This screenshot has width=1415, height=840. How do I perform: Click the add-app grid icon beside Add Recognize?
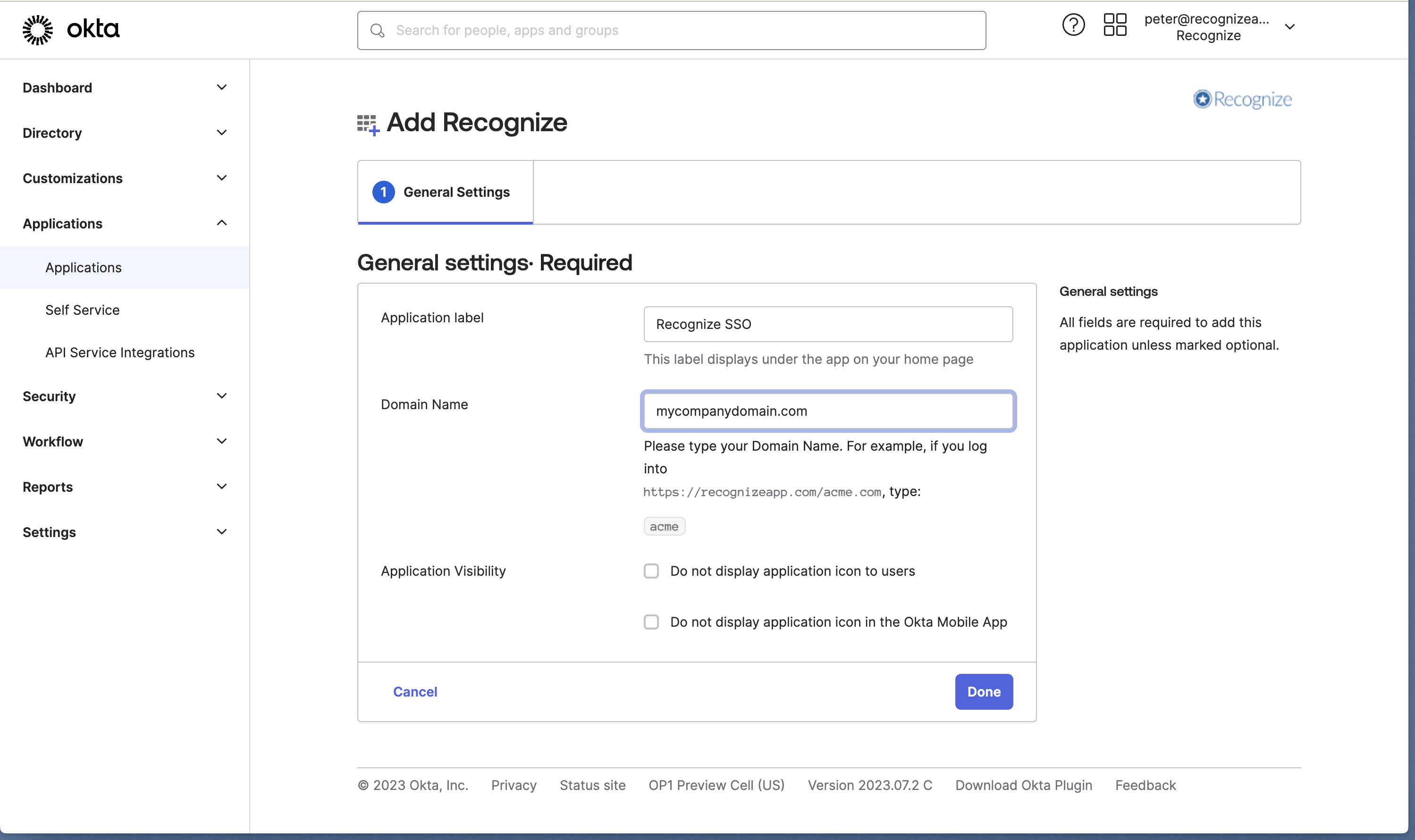click(x=368, y=125)
